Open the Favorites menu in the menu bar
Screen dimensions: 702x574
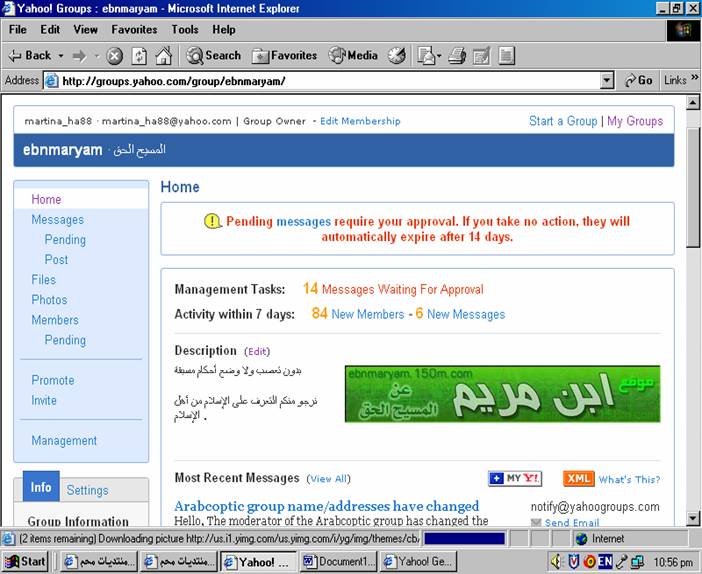tap(134, 30)
